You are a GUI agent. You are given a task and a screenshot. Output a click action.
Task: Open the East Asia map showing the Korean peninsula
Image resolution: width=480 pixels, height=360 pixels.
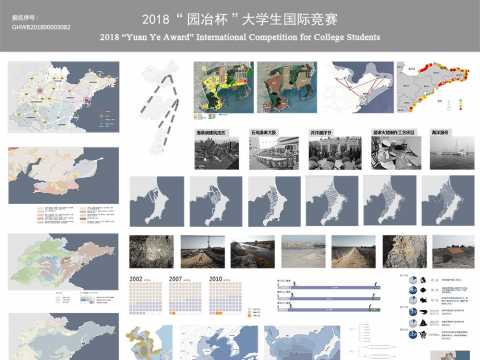click(219, 343)
